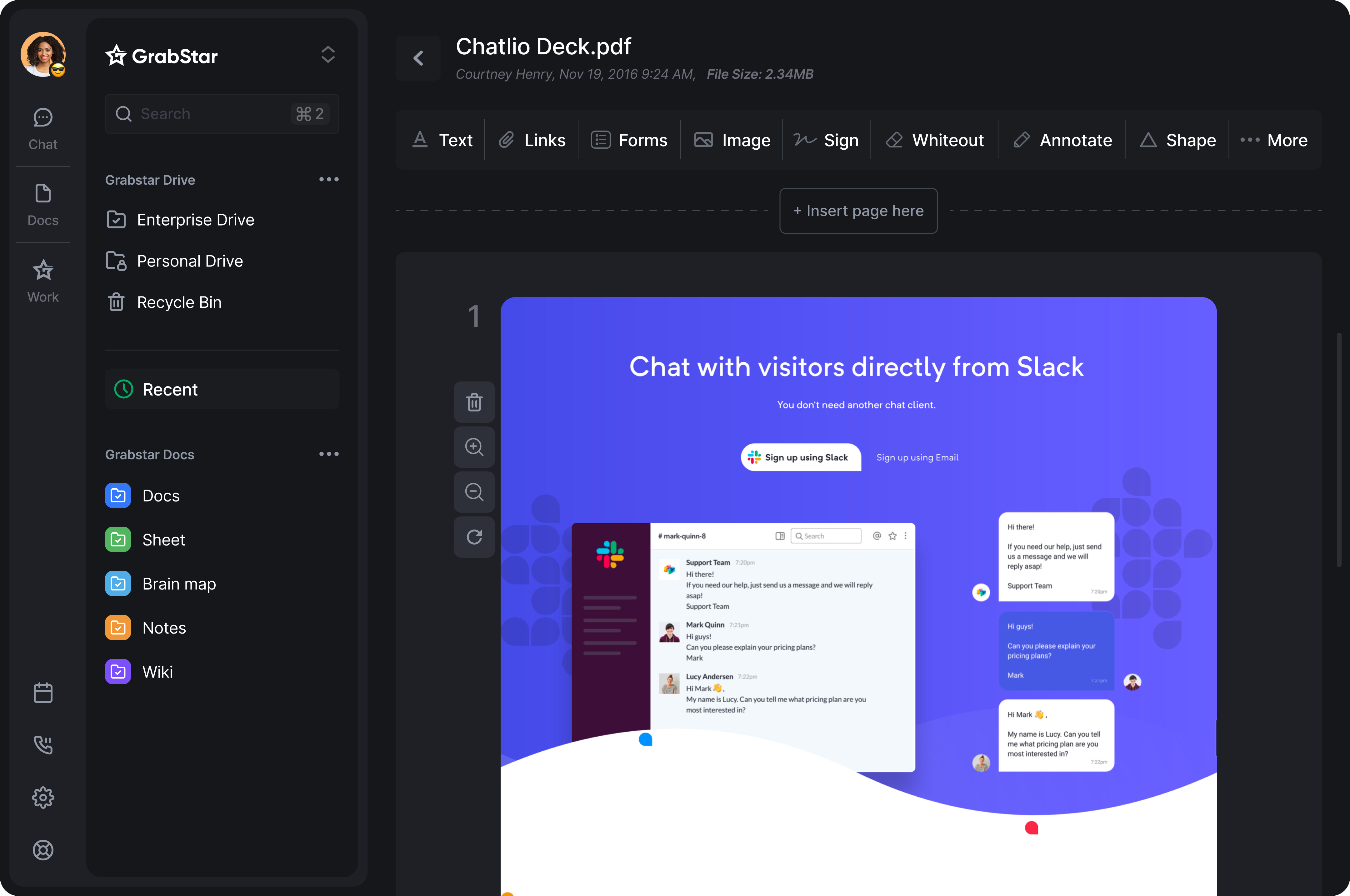
Task: Click the Grabstar Drive section header
Action: (x=150, y=180)
